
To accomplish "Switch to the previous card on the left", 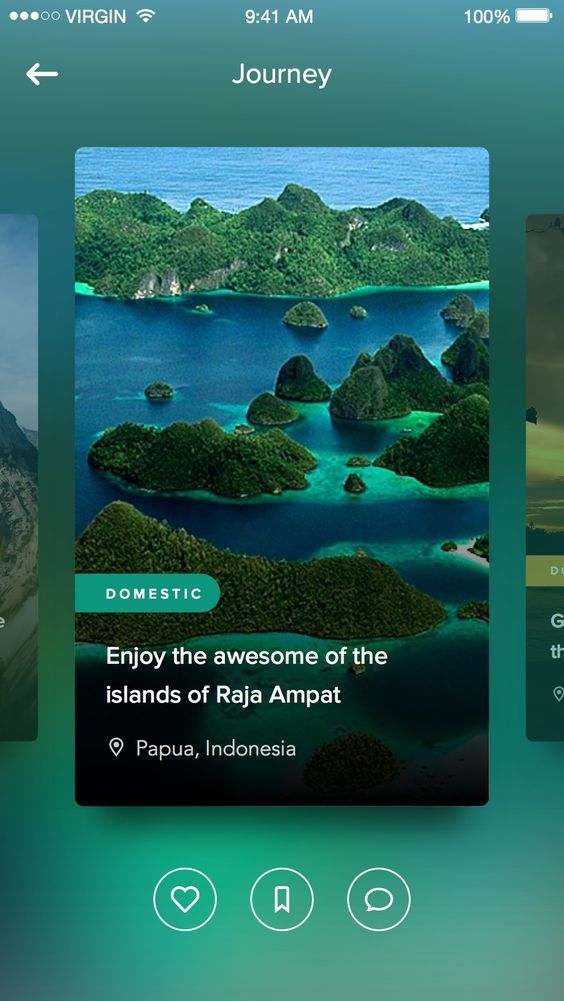I will [x=19, y=478].
